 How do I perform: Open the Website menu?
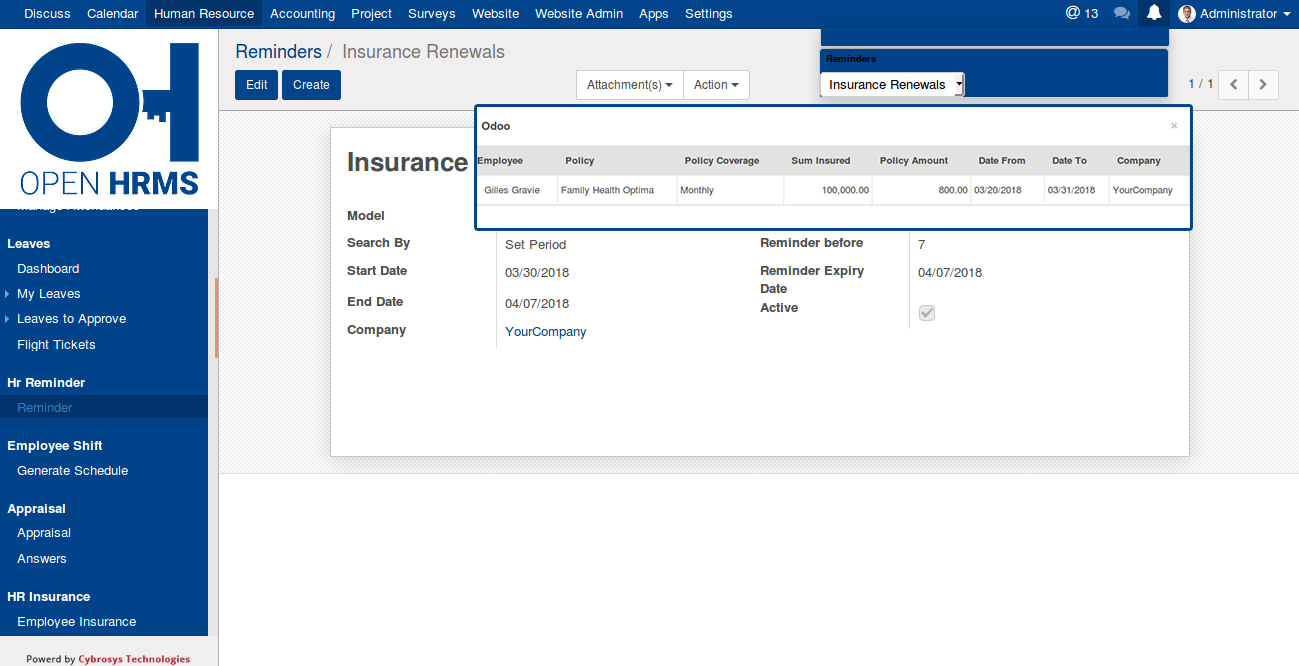(495, 13)
